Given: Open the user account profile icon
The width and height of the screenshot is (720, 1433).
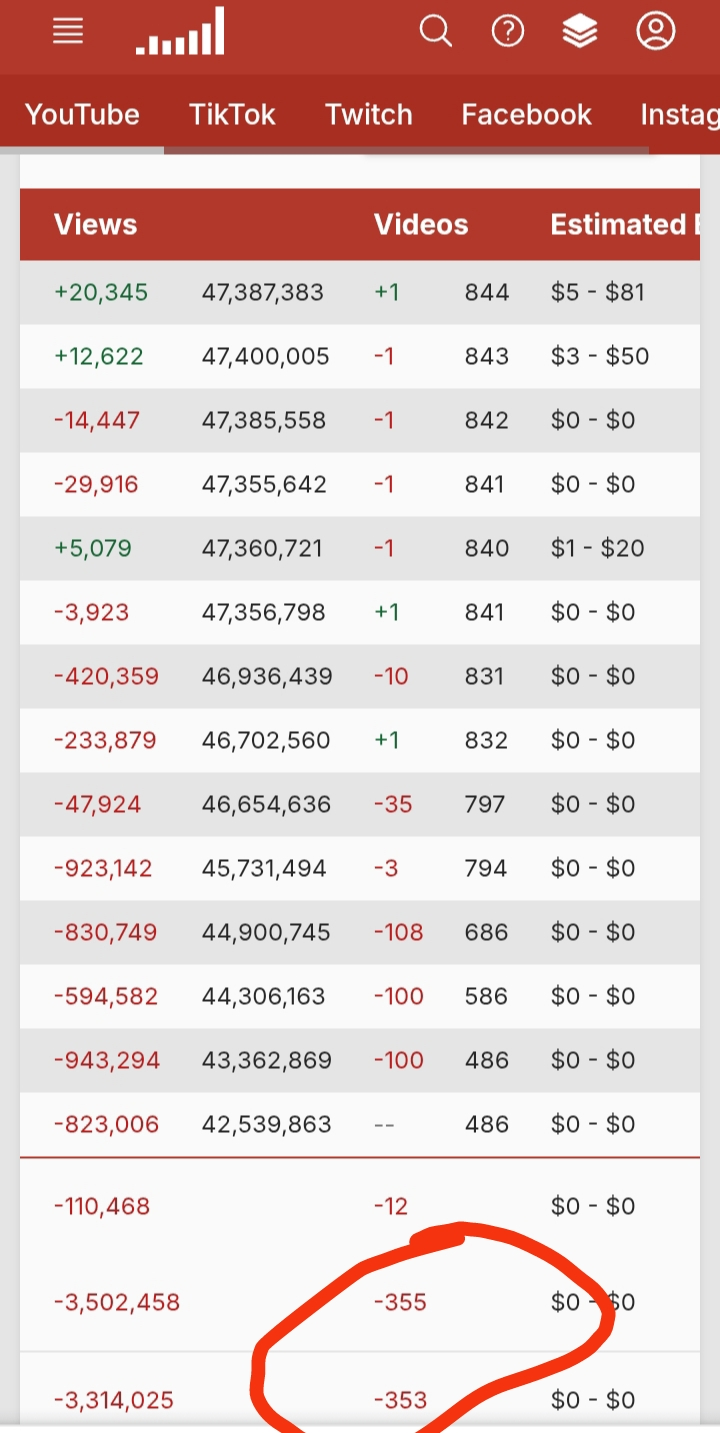Looking at the screenshot, I should pos(656,32).
